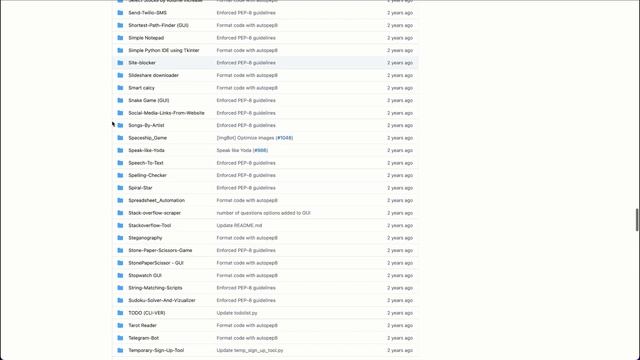
Task: Click folder icon beside Shortest-Path-Finder (GUI)
Action: [120, 25]
